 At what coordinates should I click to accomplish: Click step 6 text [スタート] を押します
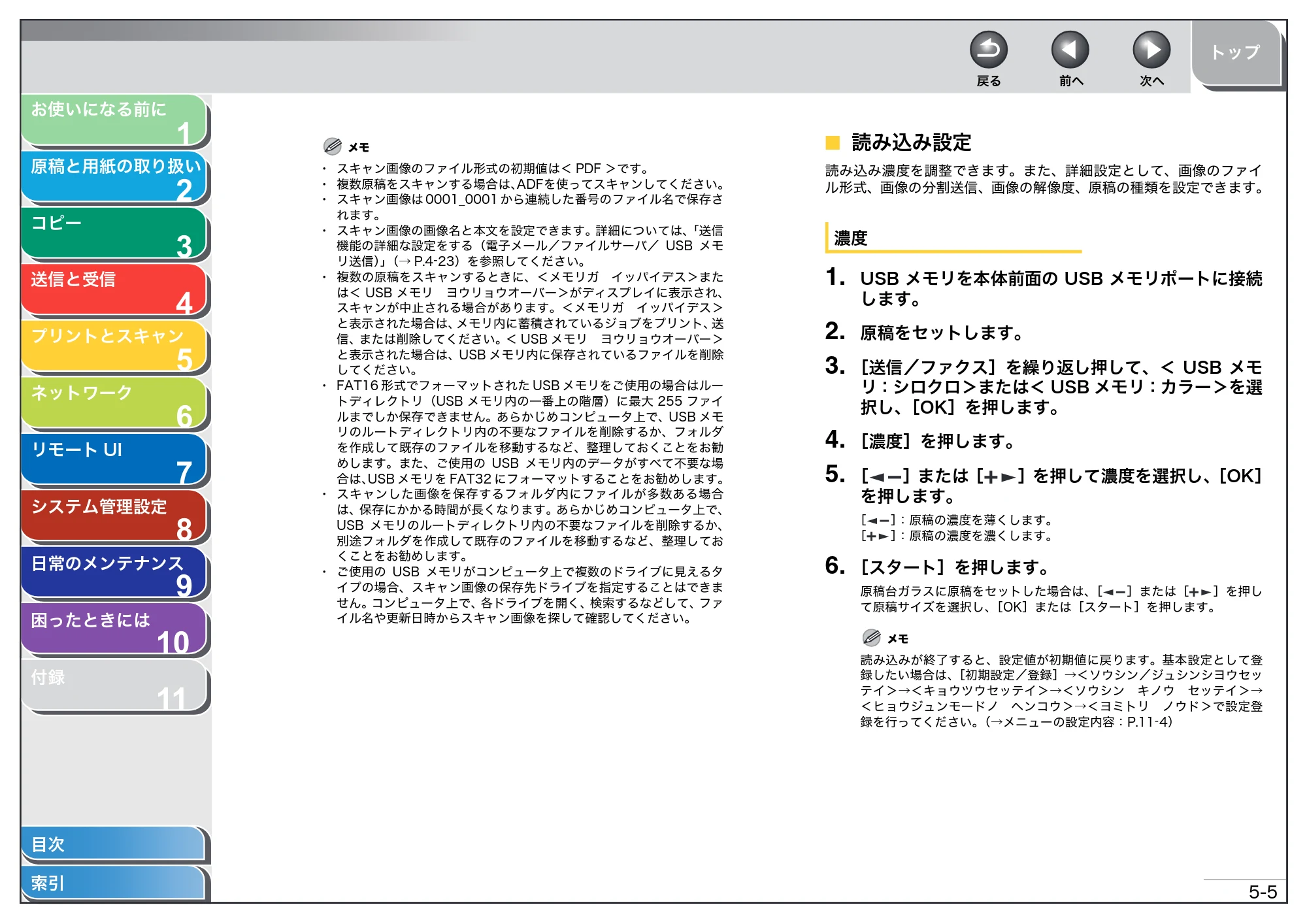954,567
